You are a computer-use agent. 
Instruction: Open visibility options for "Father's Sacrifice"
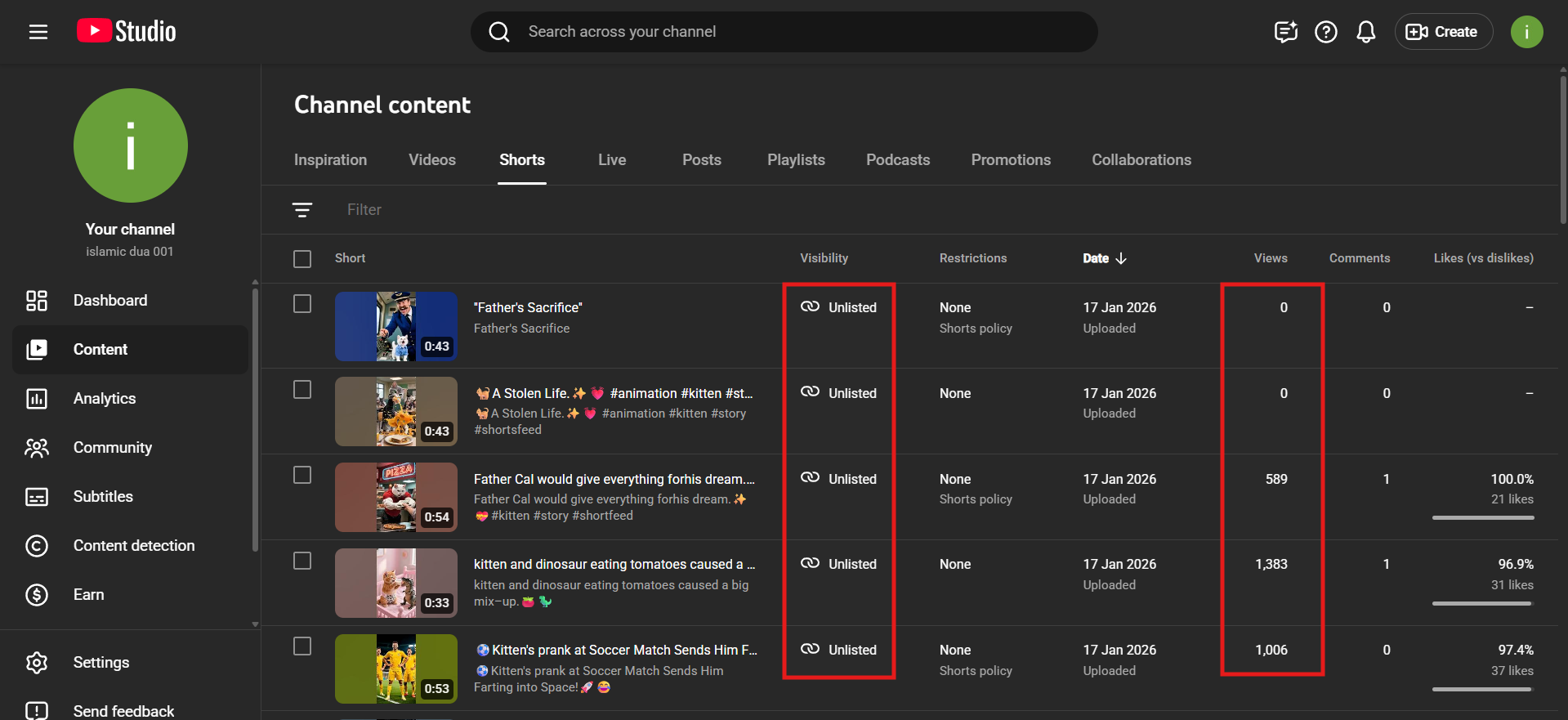839,307
